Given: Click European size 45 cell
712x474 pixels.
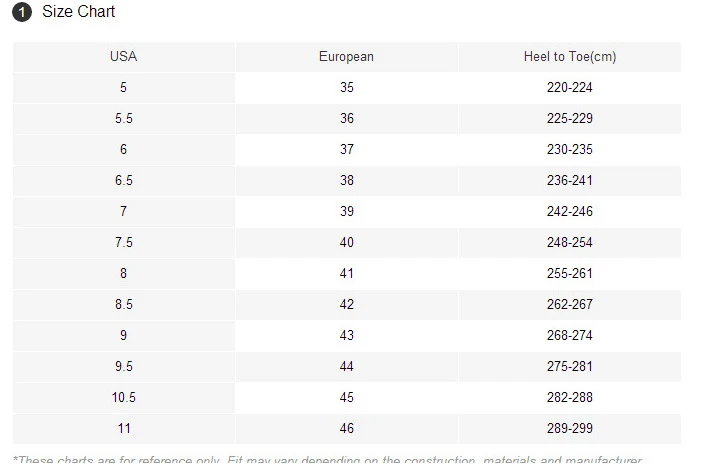Looking at the screenshot, I should click(346, 398).
